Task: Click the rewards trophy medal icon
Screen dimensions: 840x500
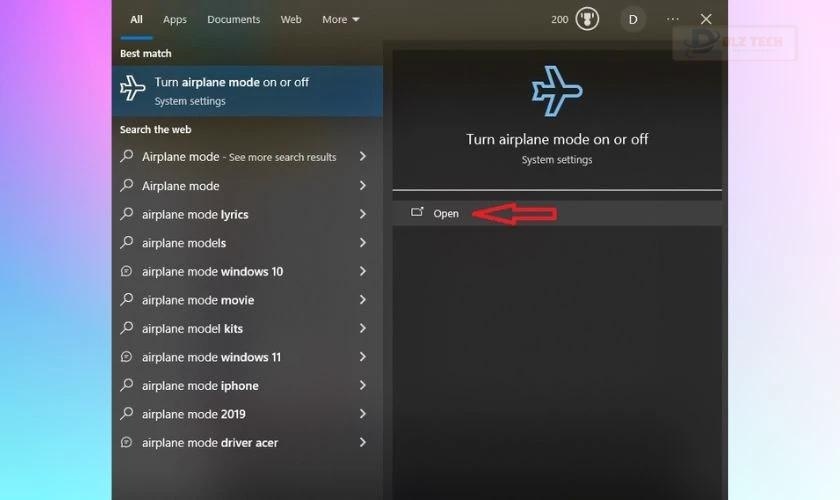Action: [587, 19]
